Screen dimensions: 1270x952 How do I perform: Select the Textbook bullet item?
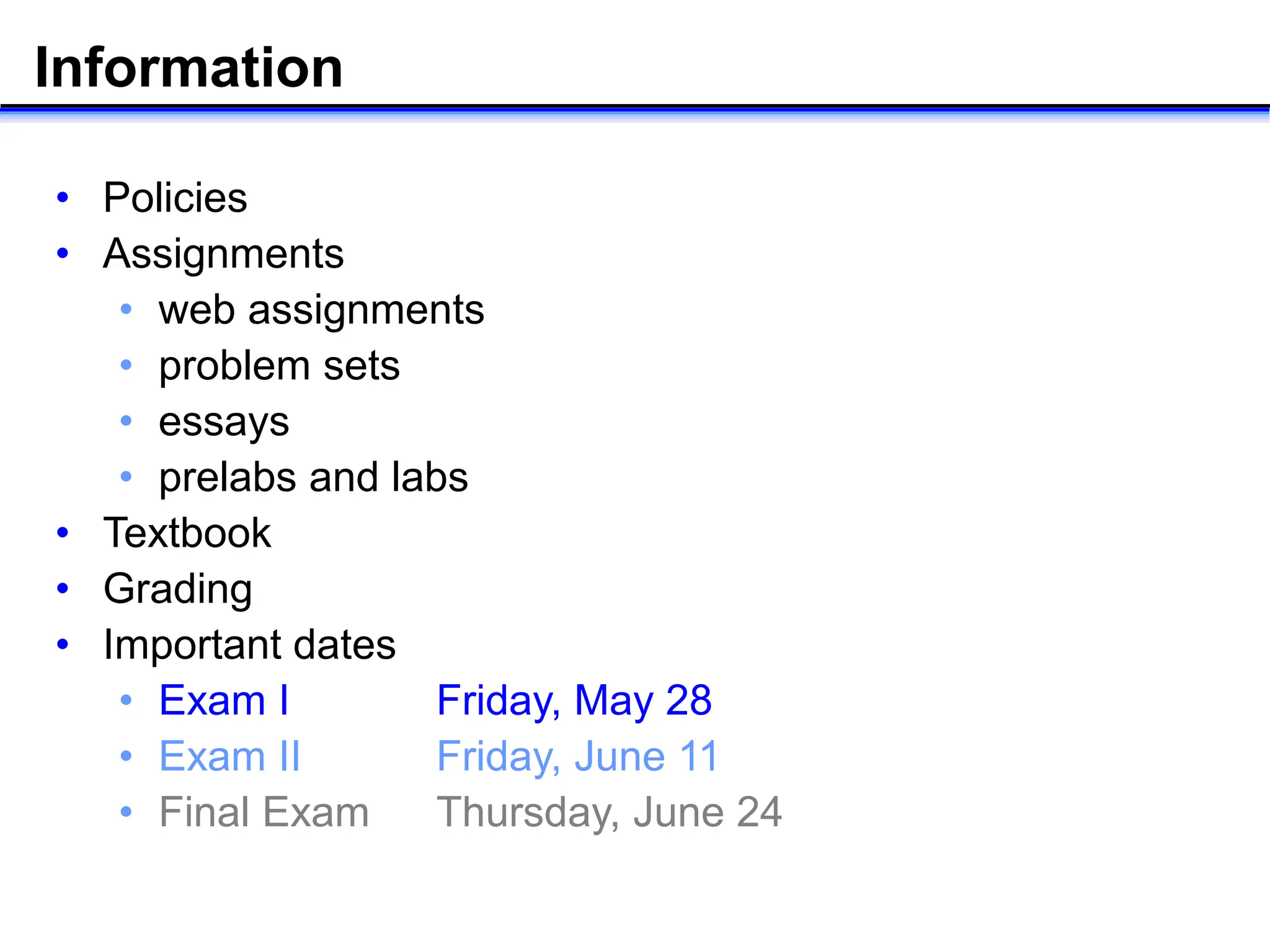[187, 532]
